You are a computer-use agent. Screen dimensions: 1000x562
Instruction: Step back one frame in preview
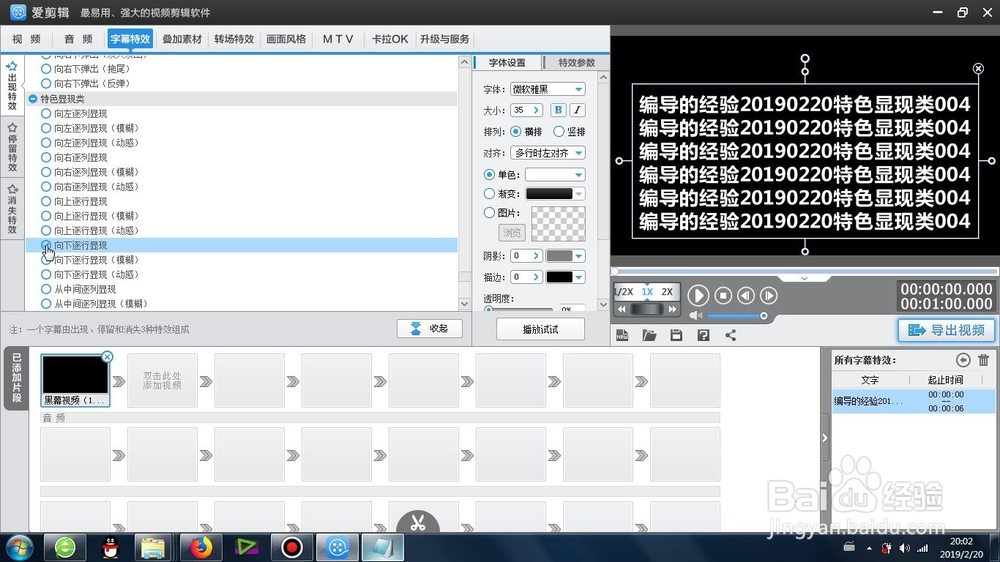(746, 295)
